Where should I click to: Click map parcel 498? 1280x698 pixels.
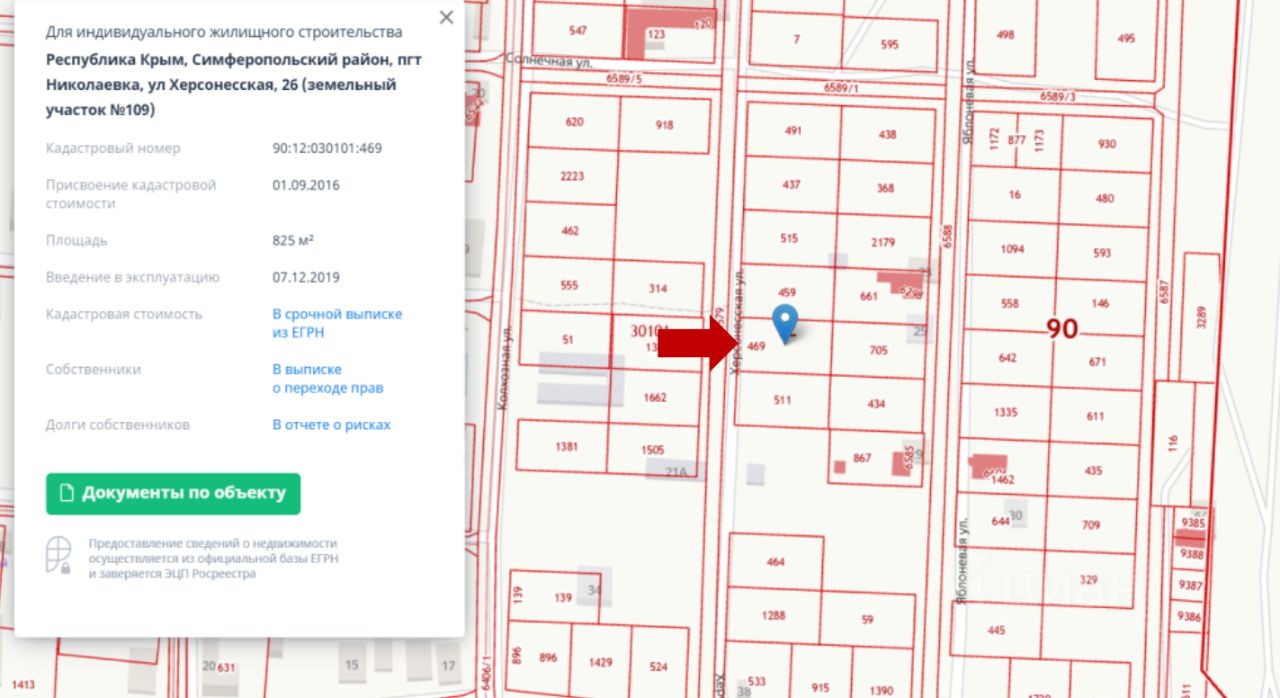point(1005,35)
